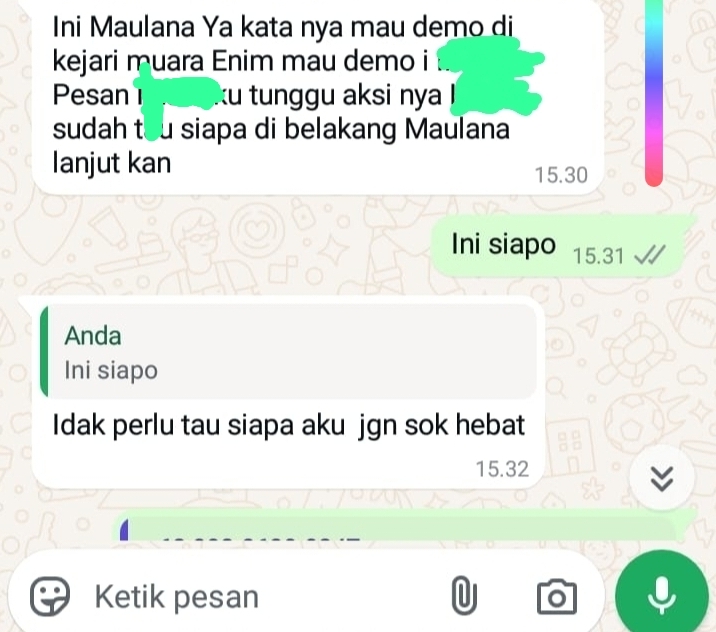Image resolution: width=716 pixels, height=632 pixels.
Task: Tap the green bar of quoted reply
Action: (44, 351)
